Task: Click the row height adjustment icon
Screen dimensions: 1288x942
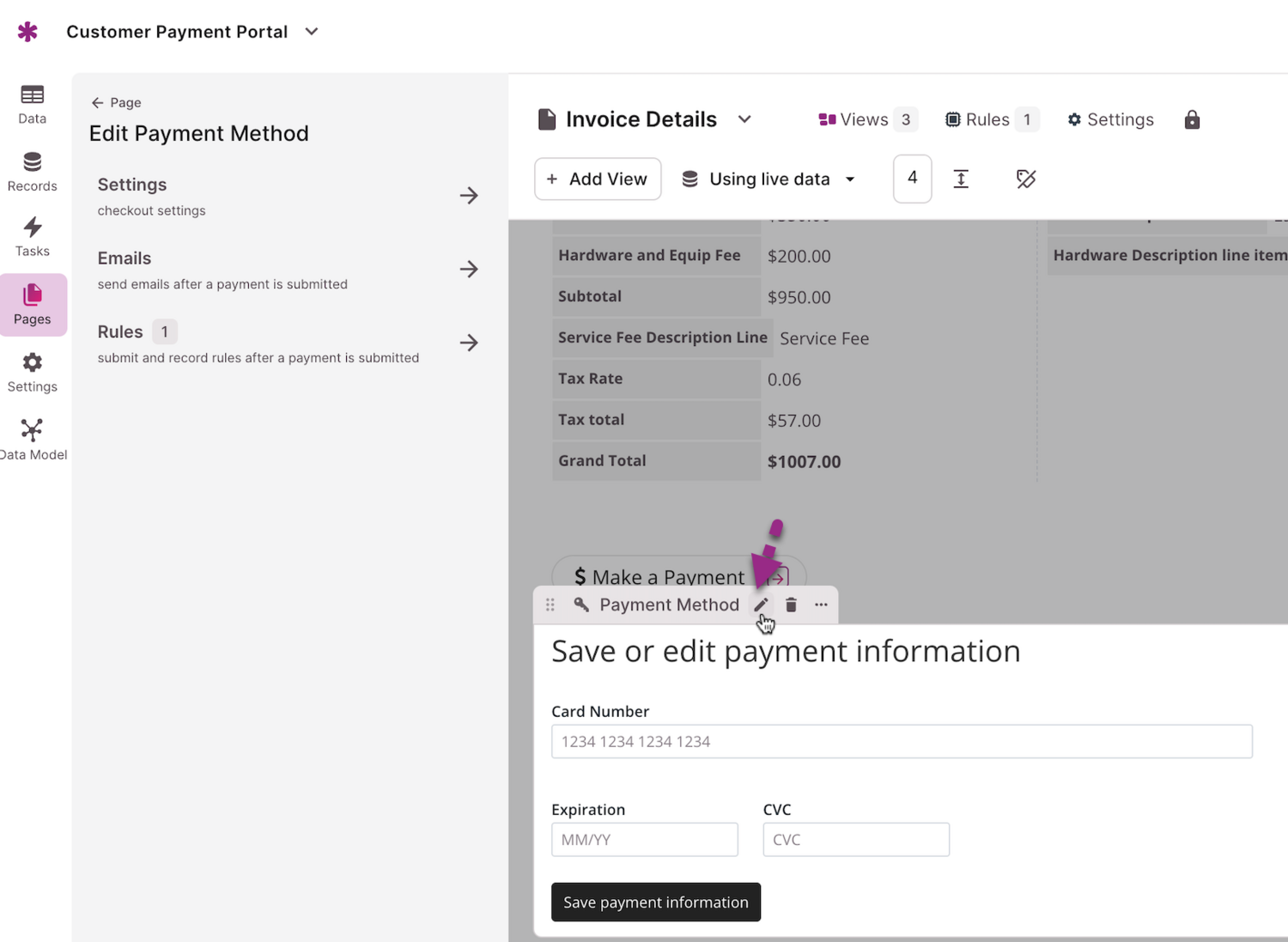Action: [961, 179]
